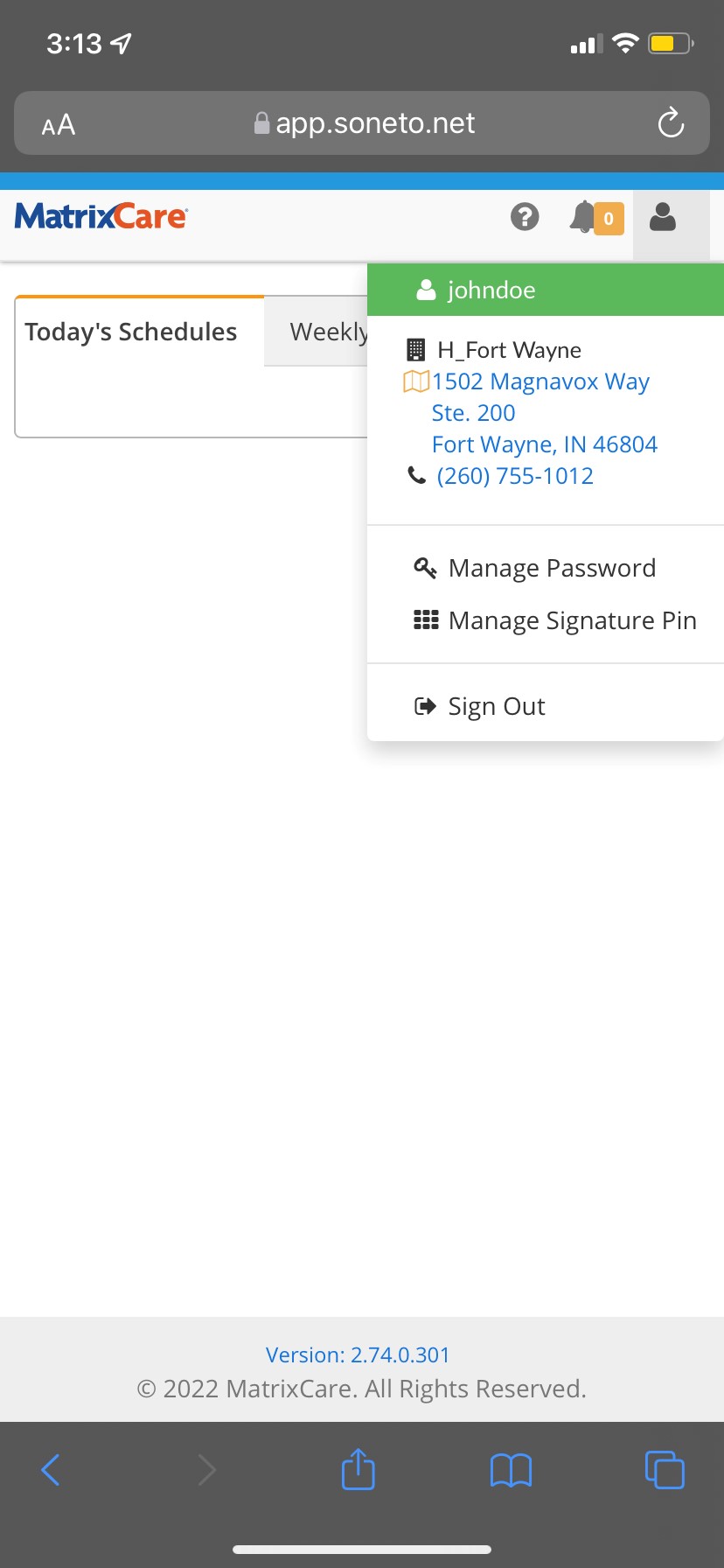Open the Version 2.74.0.301 link

click(x=358, y=1354)
